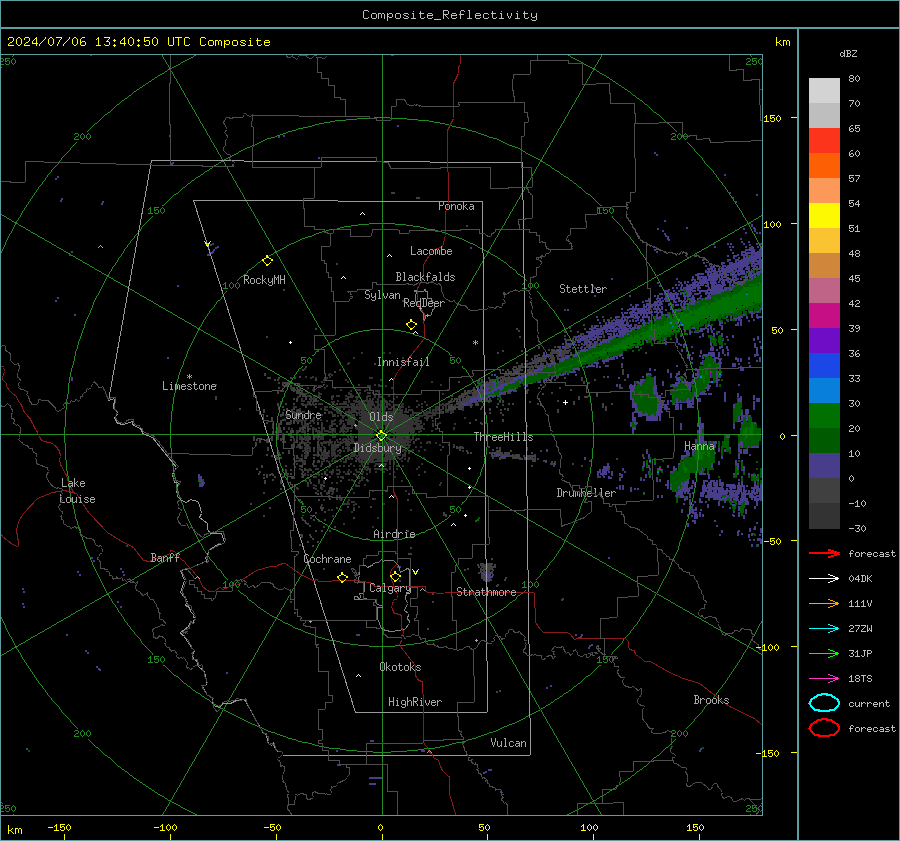900x841 pixels.
Task: Click the yellow diamond marker below RedDeer
Action: click(411, 325)
